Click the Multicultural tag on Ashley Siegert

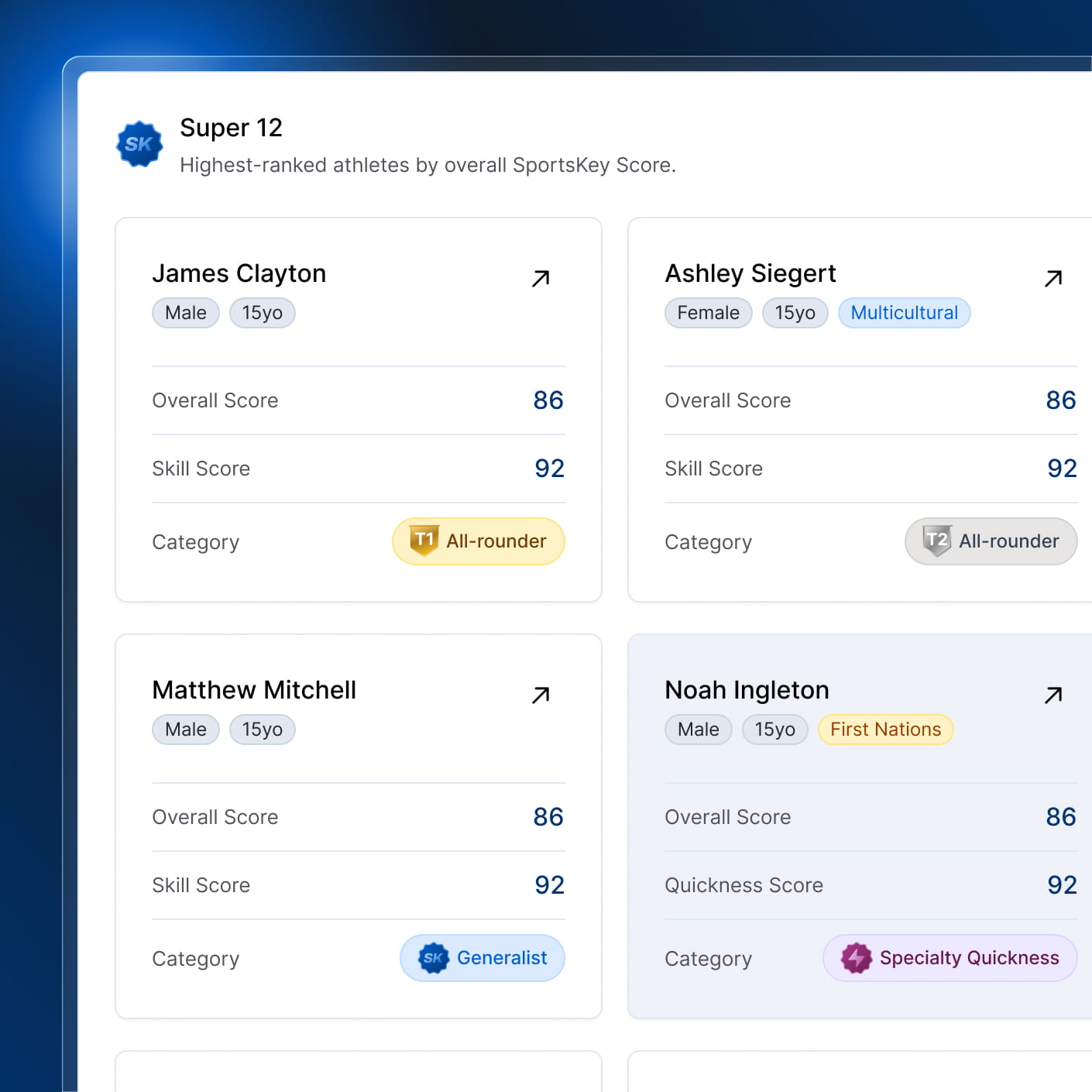905,313
